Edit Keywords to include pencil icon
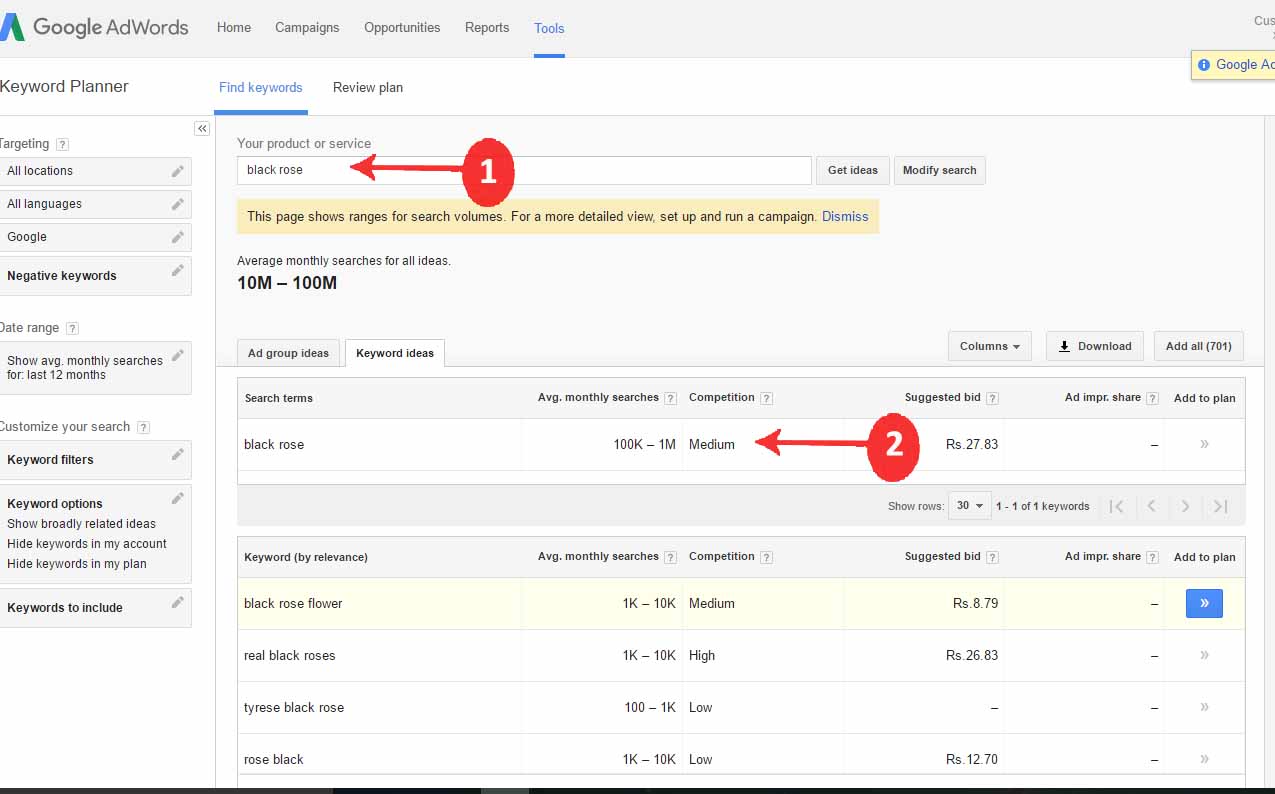The height and width of the screenshot is (794, 1275). [177, 602]
